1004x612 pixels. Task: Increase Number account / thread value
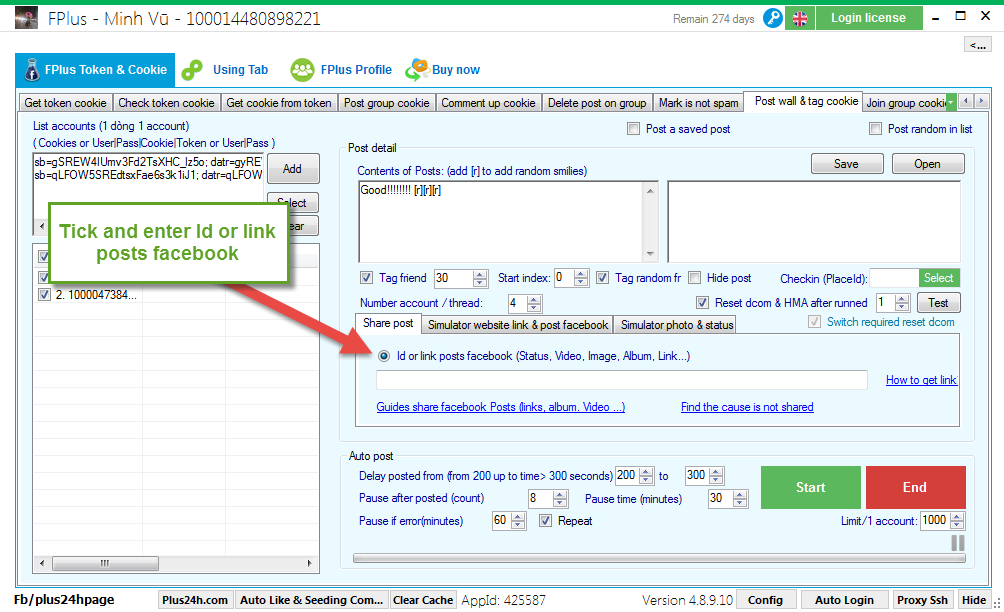(x=534, y=299)
